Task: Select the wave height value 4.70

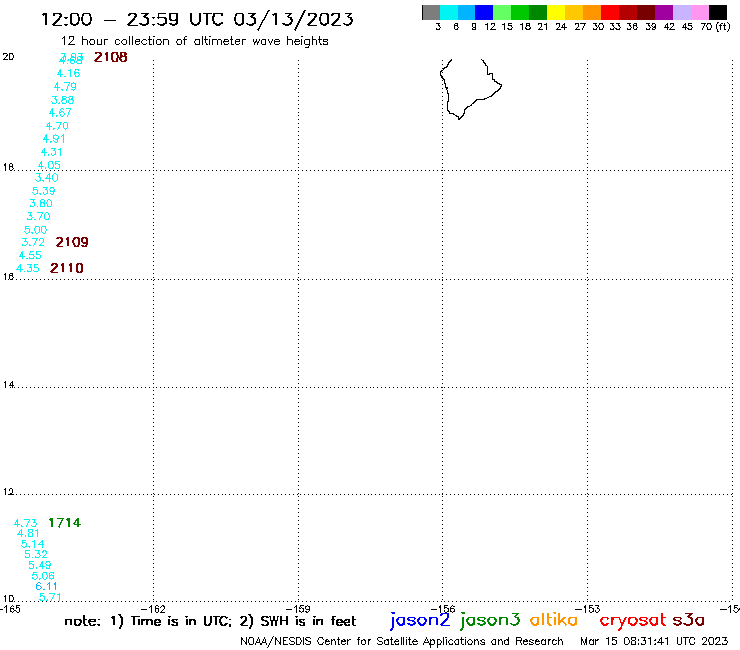Action: [57, 126]
